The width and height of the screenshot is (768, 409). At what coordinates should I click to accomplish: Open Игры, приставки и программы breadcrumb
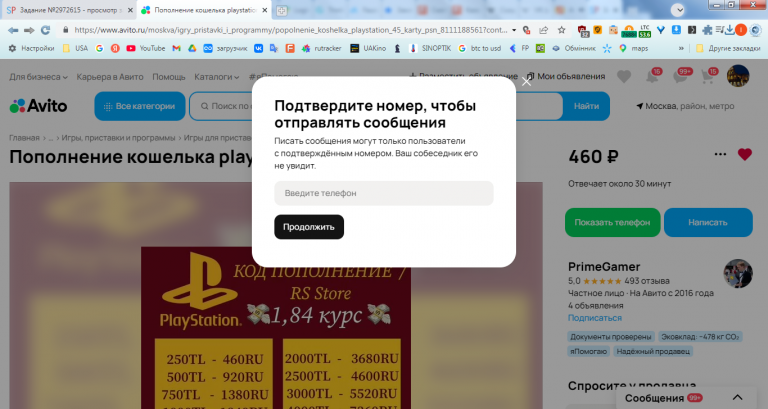point(118,138)
